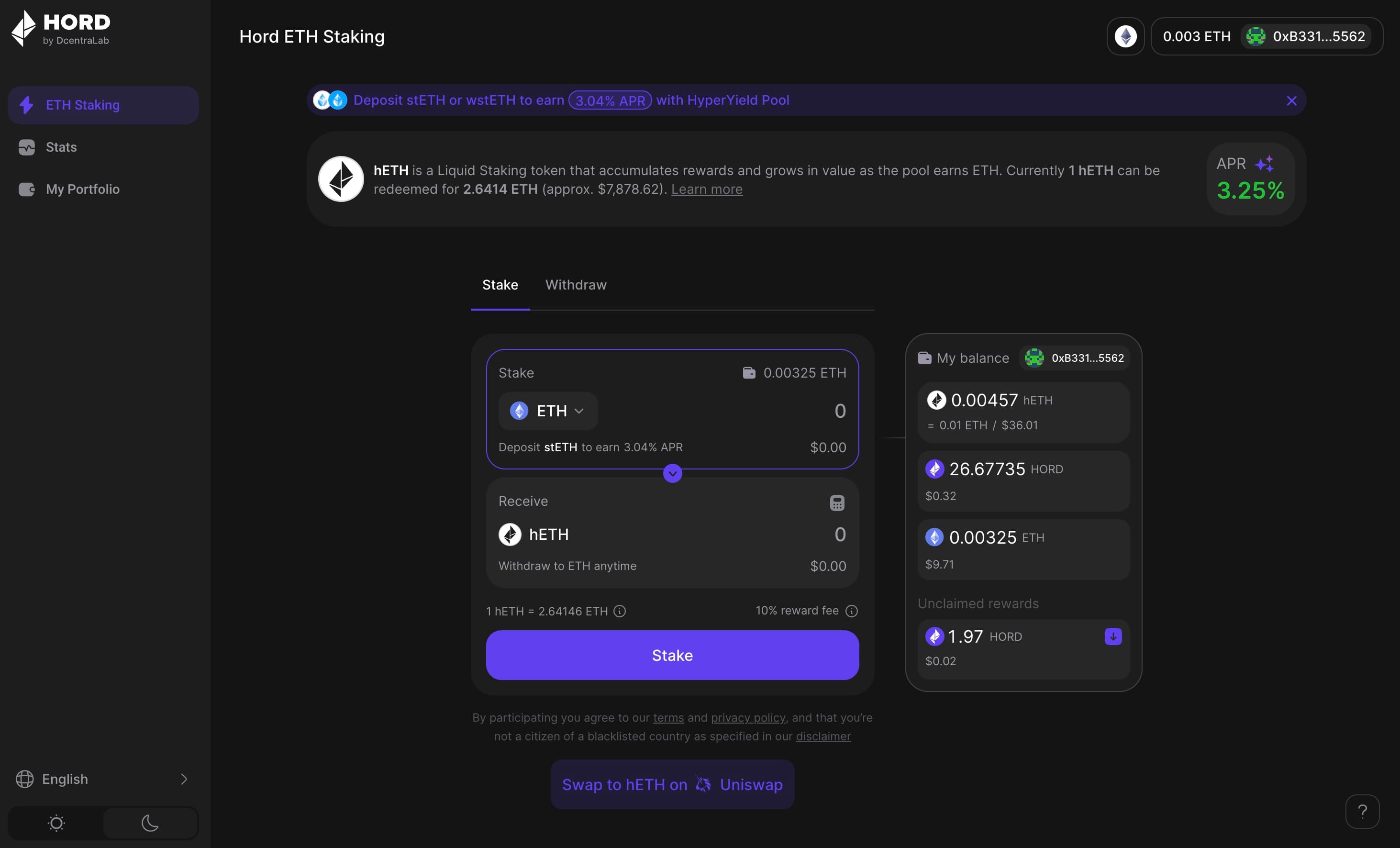Viewport: 1400px width, 848px height.
Task: Switch to dark theme moon toggle
Action: (x=150, y=823)
